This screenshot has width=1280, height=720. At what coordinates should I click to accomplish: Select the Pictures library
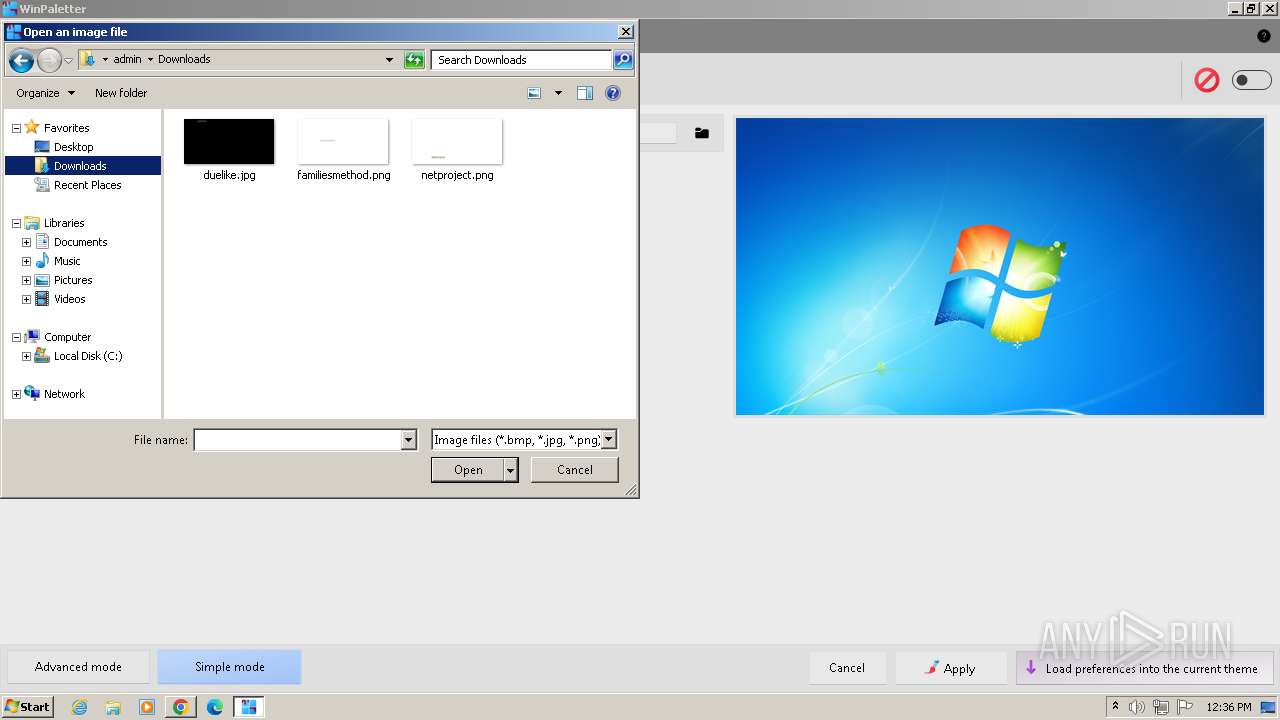[x=72, y=280]
